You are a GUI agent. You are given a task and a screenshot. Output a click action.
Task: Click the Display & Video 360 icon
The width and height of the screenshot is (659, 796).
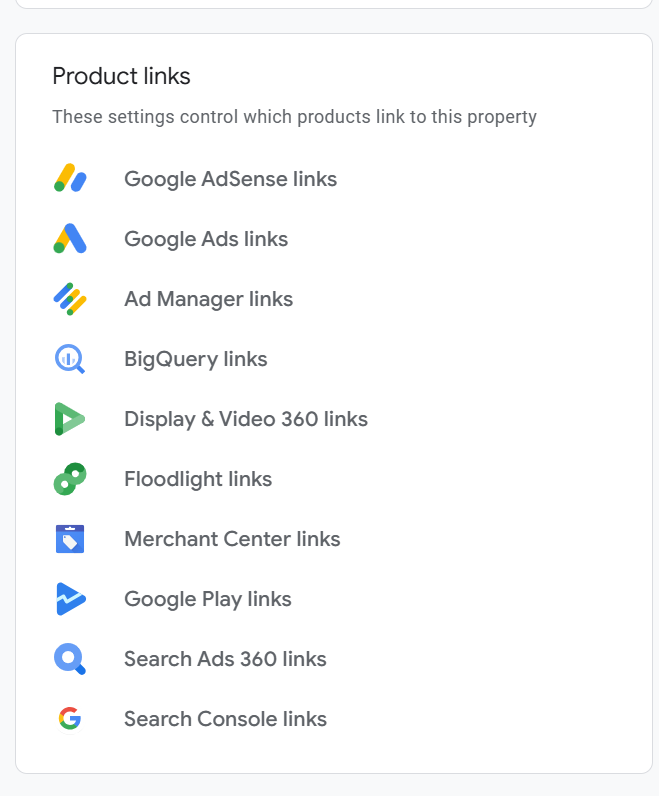tap(70, 419)
